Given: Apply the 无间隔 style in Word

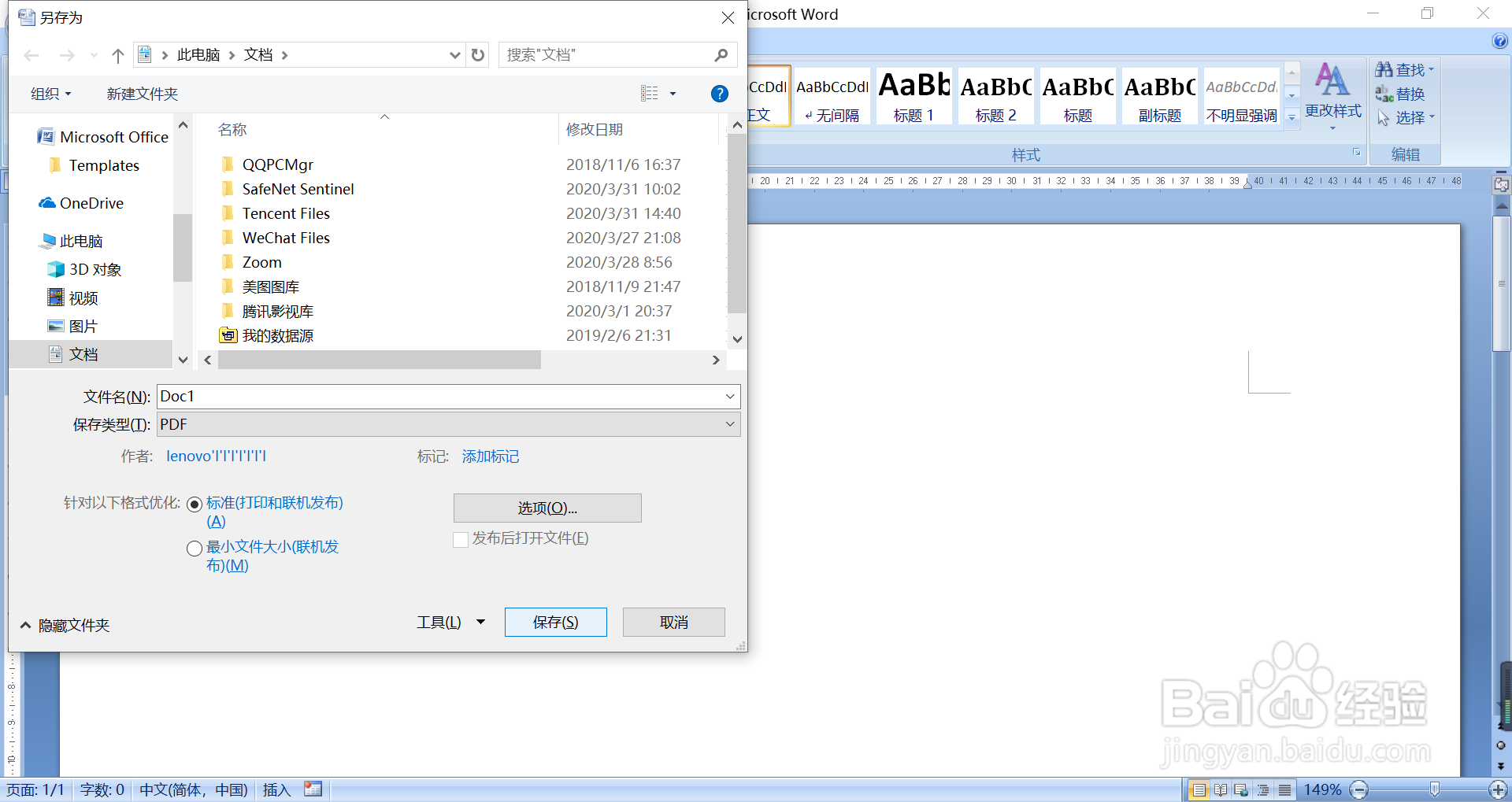Looking at the screenshot, I should (x=832, y=96).
